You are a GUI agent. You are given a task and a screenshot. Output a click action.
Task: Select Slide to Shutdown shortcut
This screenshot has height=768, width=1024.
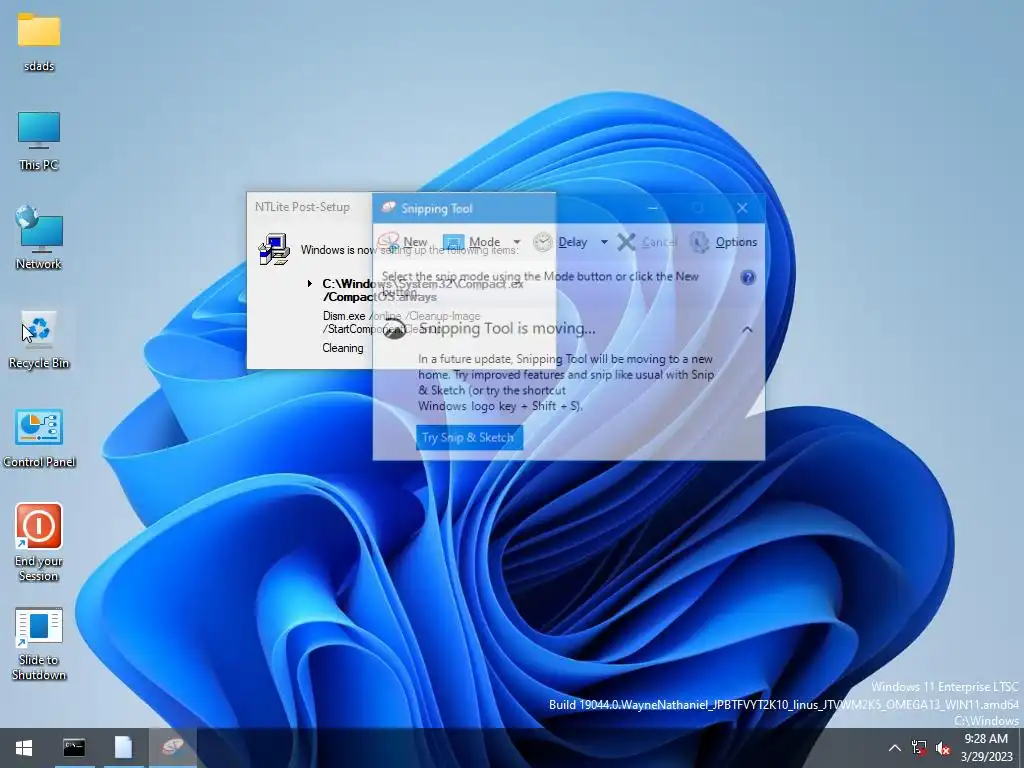pyautogui.click(x=39, y=645)
